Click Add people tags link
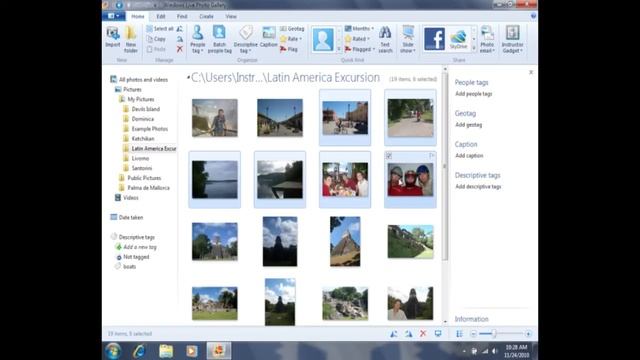 click(473, 94)
